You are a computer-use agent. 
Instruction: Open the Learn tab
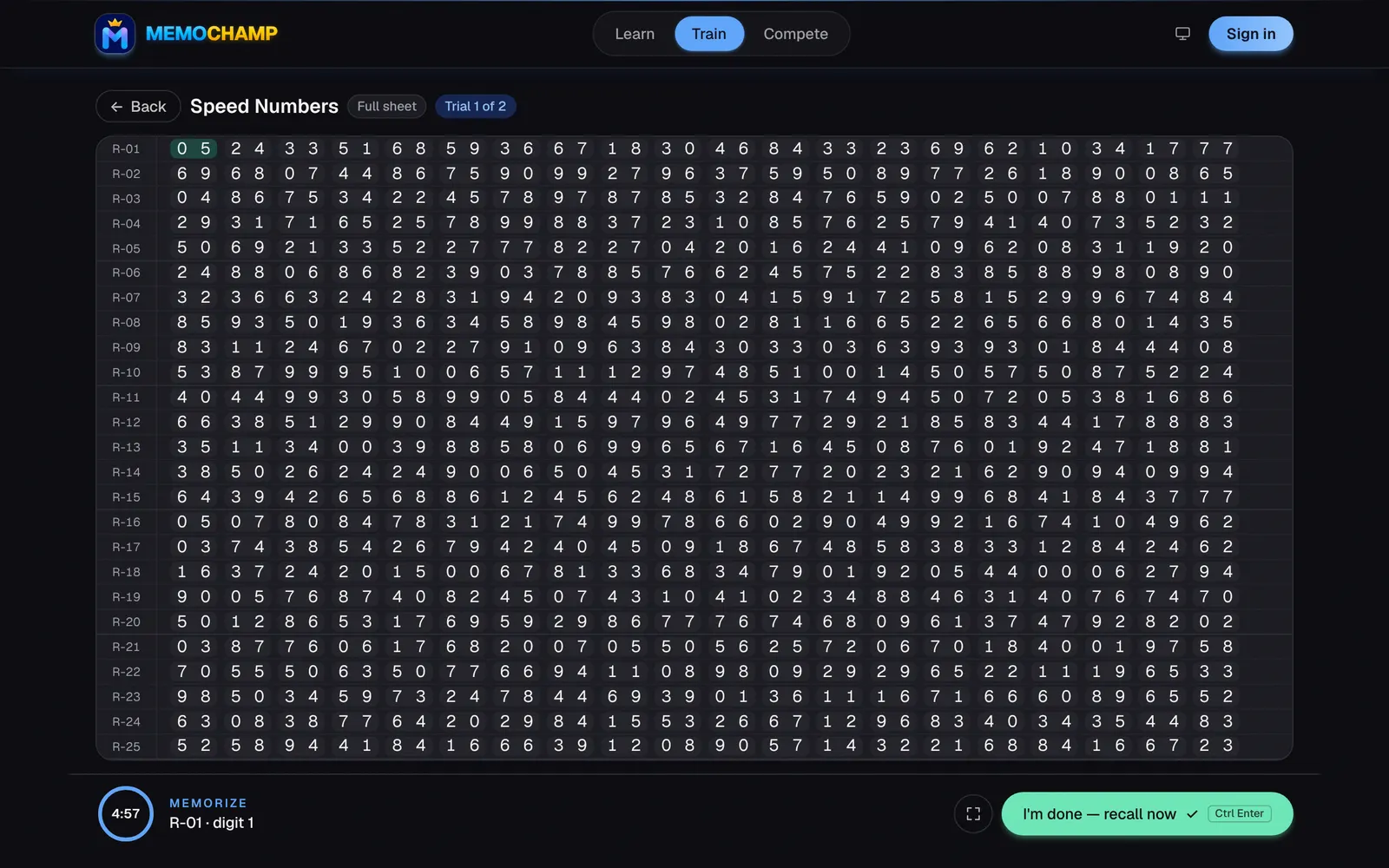[x=635, y=34]
